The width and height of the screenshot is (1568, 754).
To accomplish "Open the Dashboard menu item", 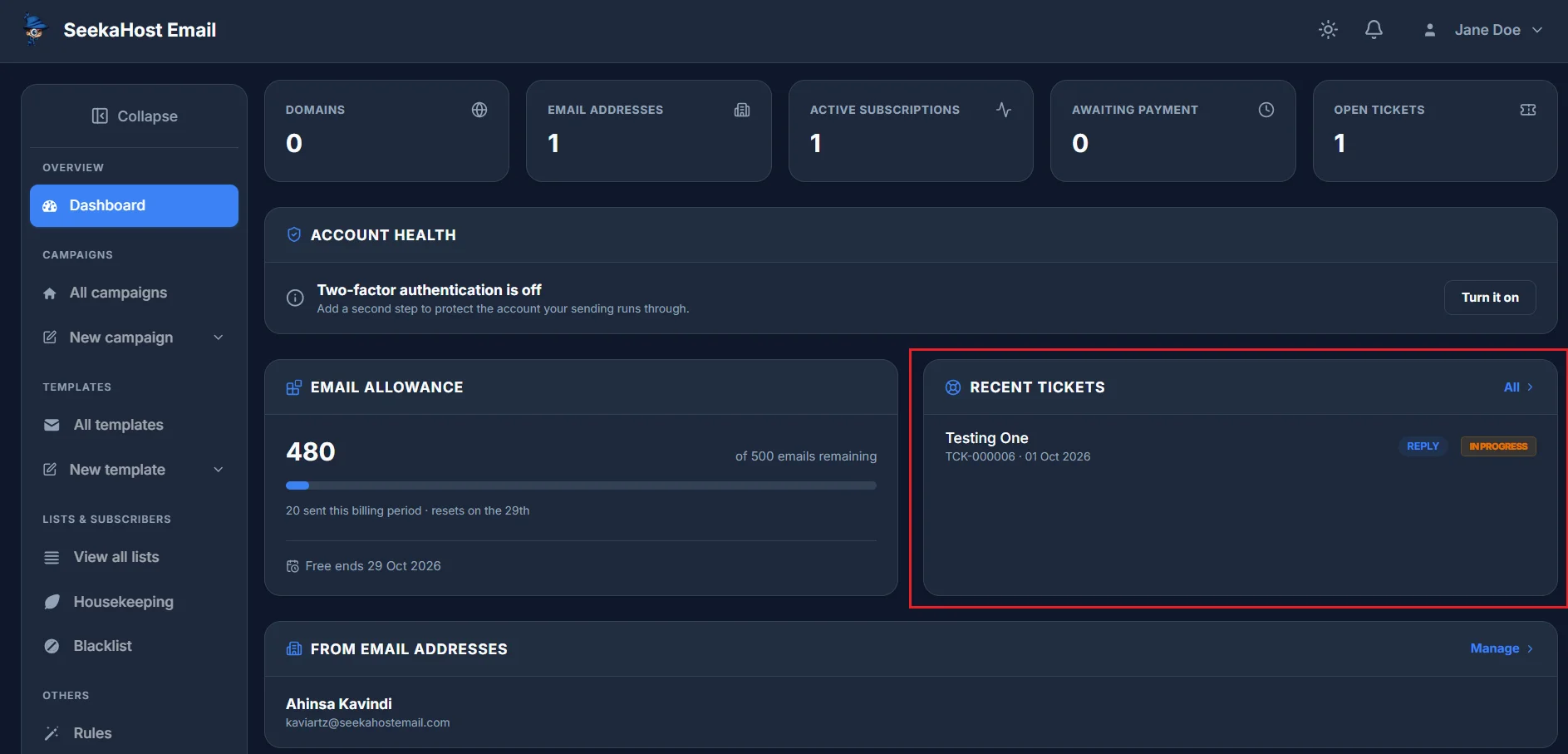I will point(134,205).
